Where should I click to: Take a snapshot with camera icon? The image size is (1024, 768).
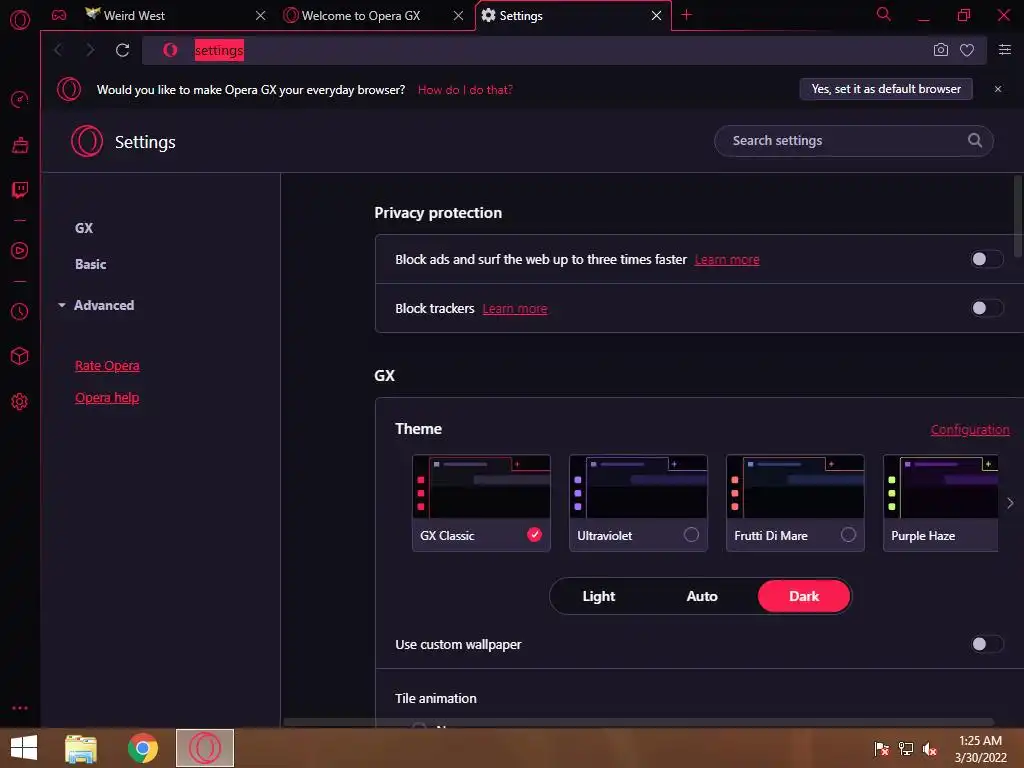coord(940,50)
